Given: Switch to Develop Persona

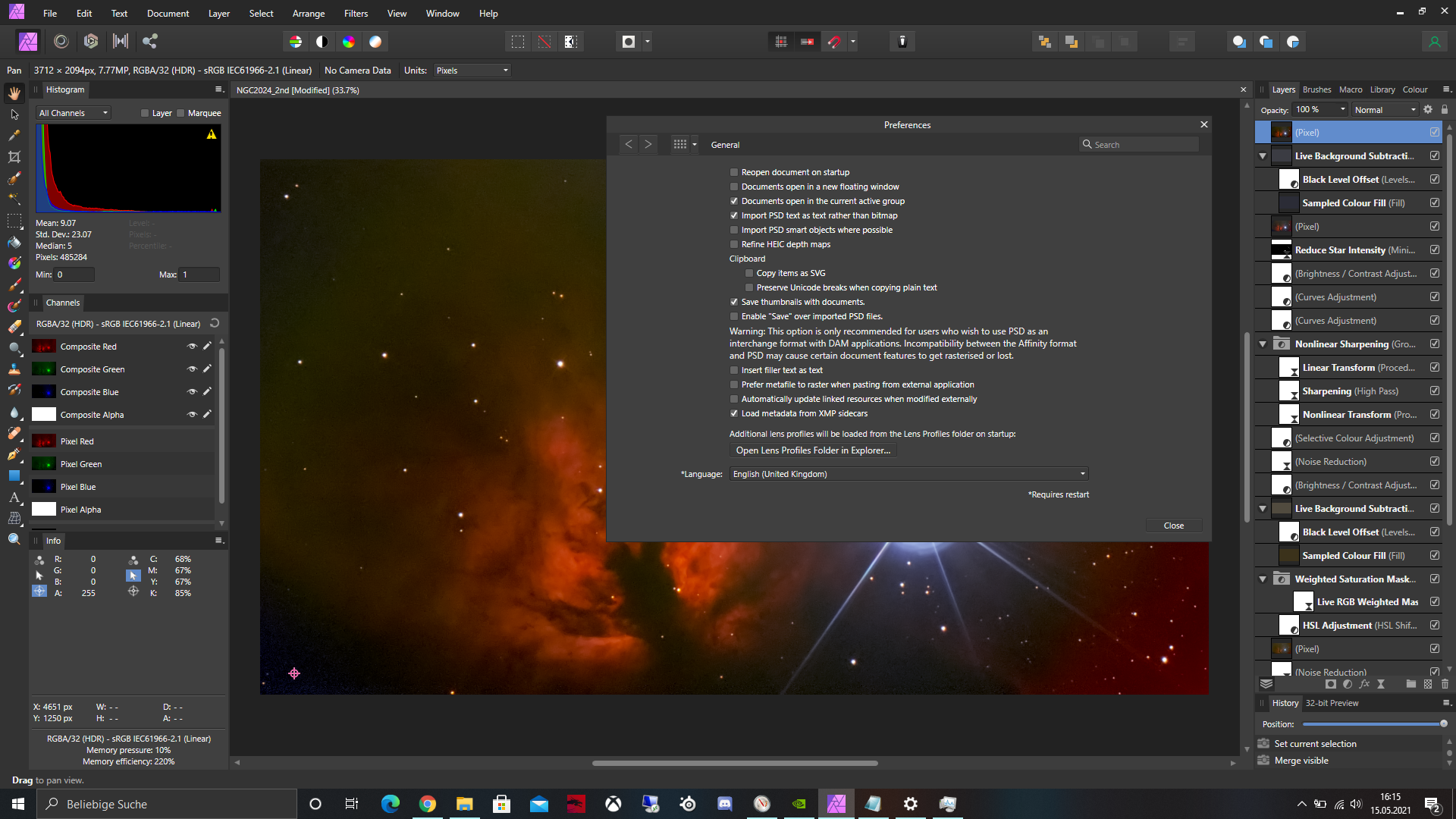Looking at the screenshot, I should click(x=91, y=42).
